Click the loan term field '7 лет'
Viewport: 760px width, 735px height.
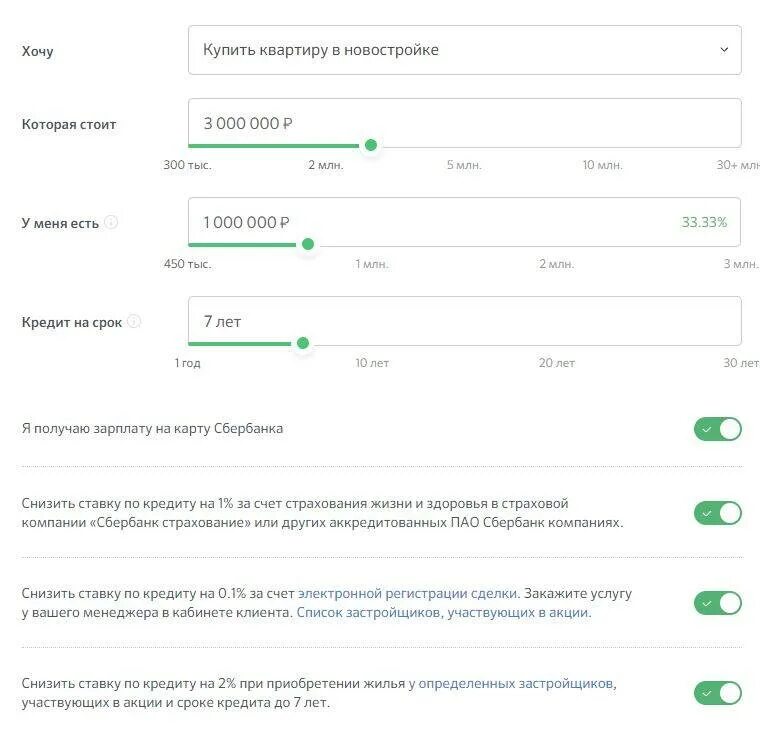(x=464, y=322)
